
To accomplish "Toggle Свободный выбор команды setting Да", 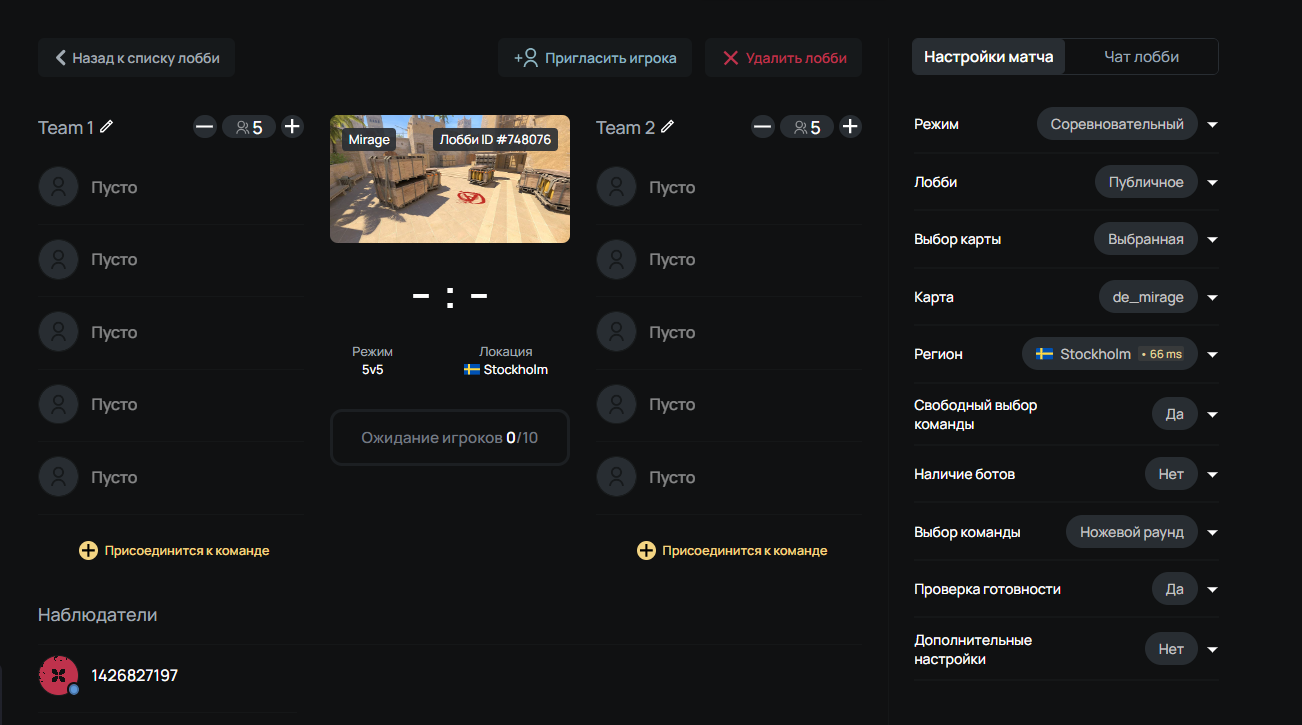I will click(x=1175, y=414).
